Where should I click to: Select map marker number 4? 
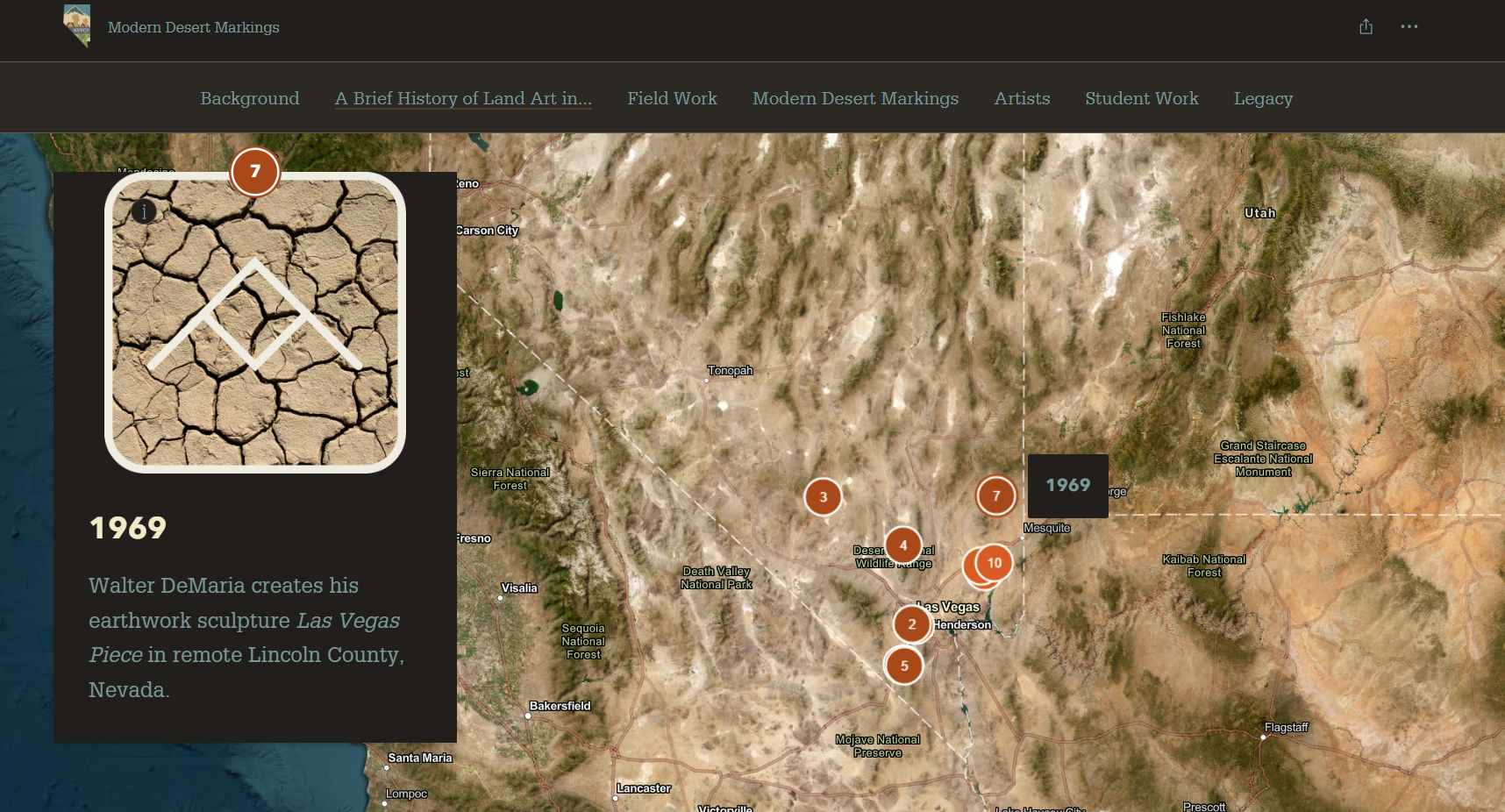[902, 545]
